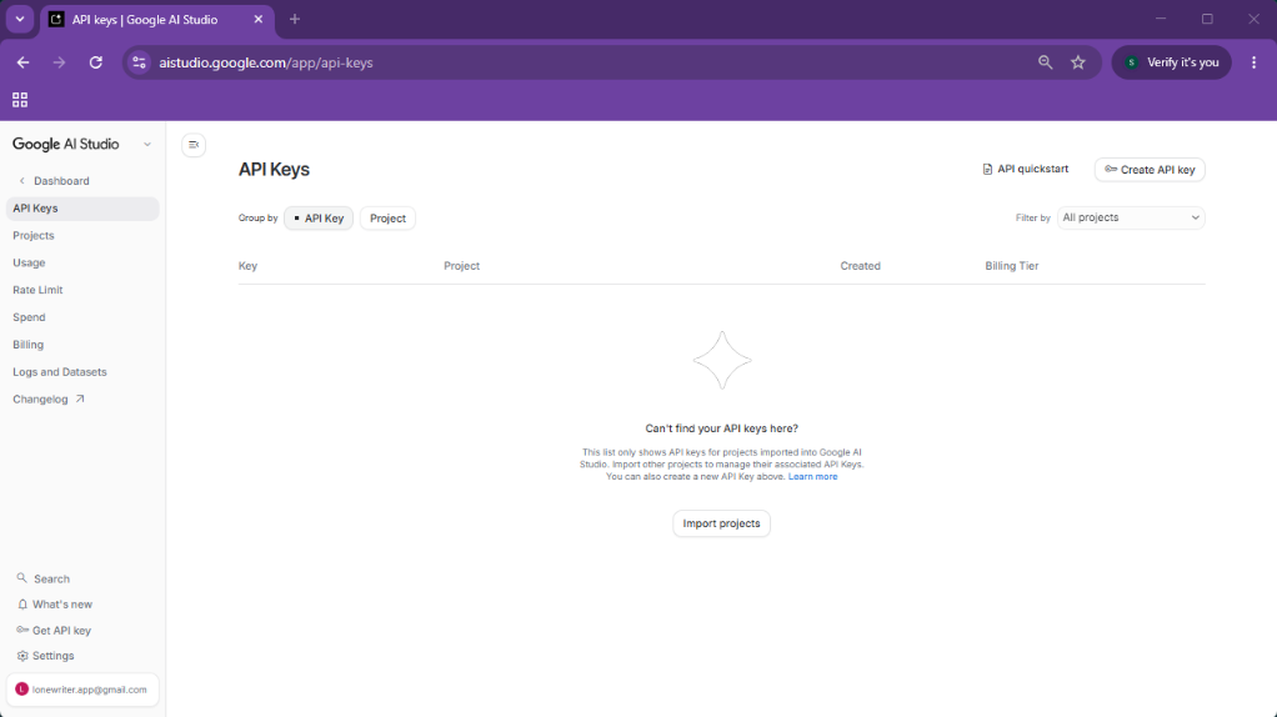Open the lonewriter.app@gmail.com account button

tap(83, 690)
